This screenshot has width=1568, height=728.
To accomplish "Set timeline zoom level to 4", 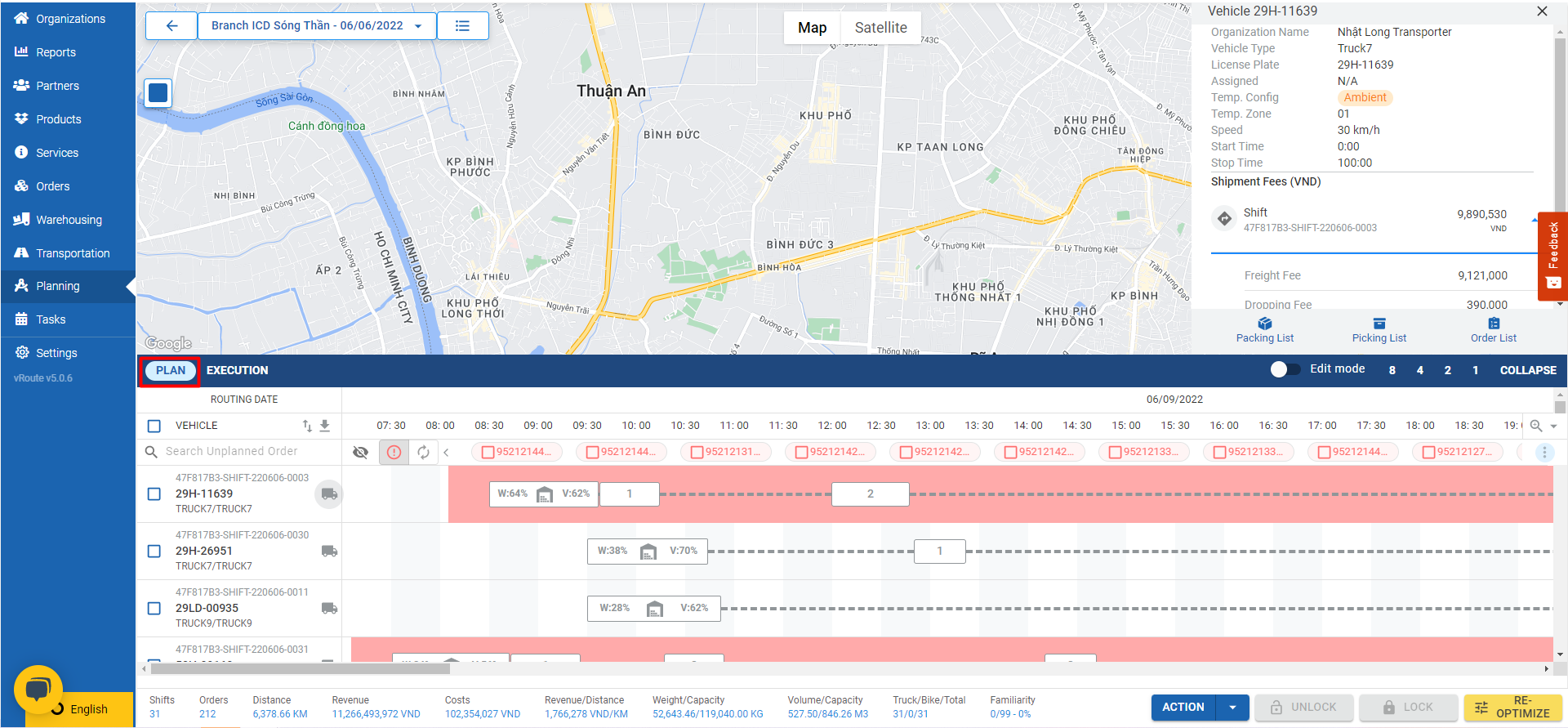I will click(1419, 370).
